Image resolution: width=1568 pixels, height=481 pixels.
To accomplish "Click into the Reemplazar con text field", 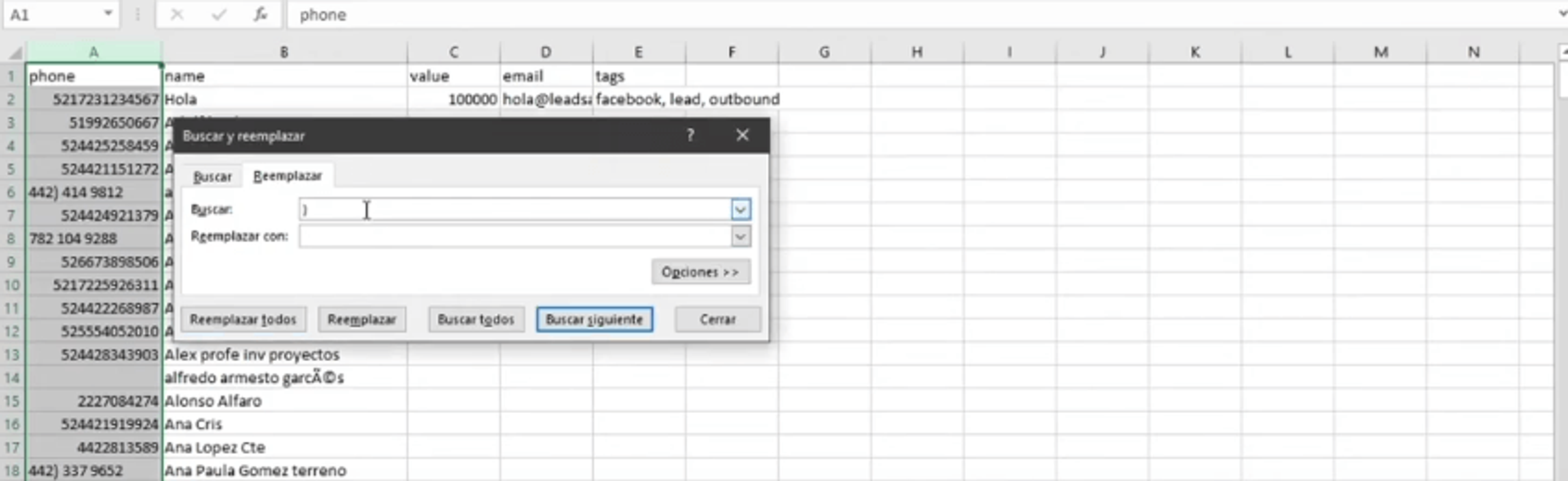I will tap(514, 237).
